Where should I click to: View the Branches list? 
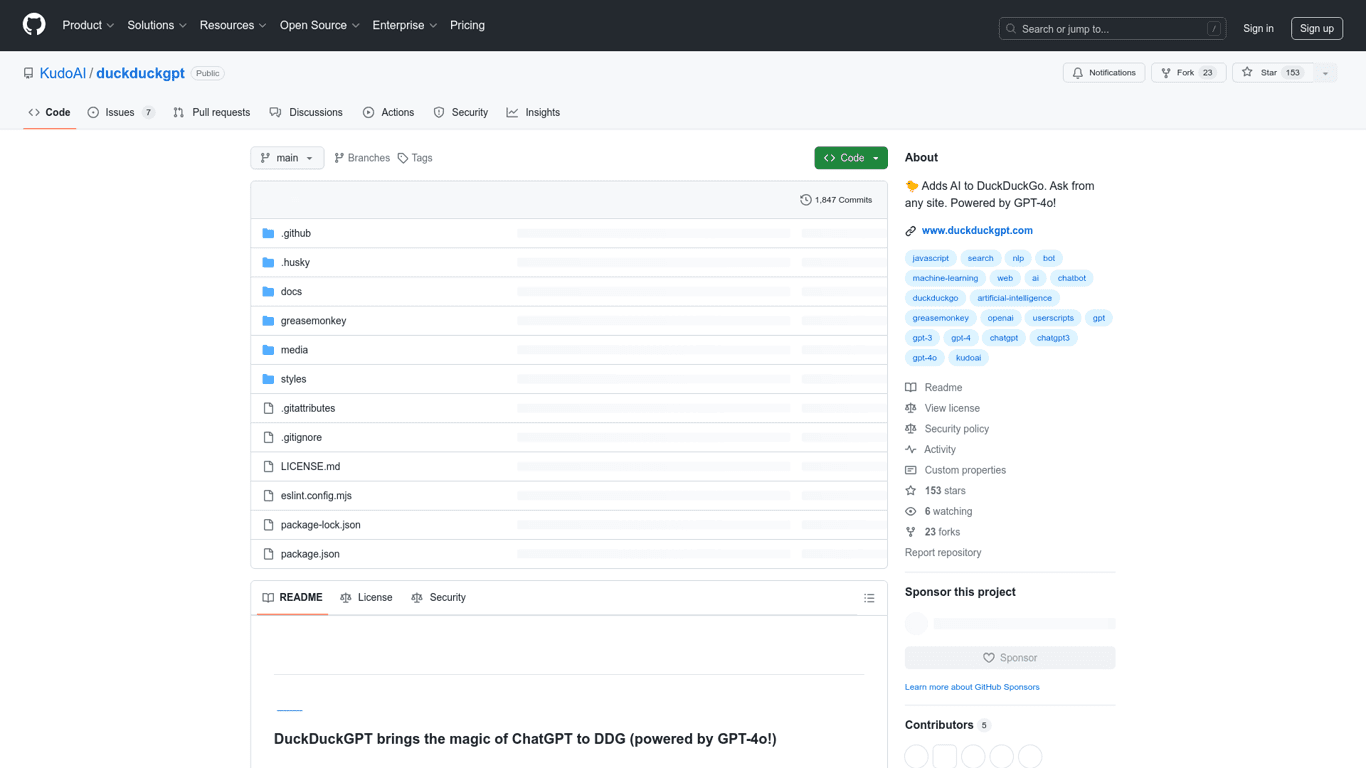362,158
